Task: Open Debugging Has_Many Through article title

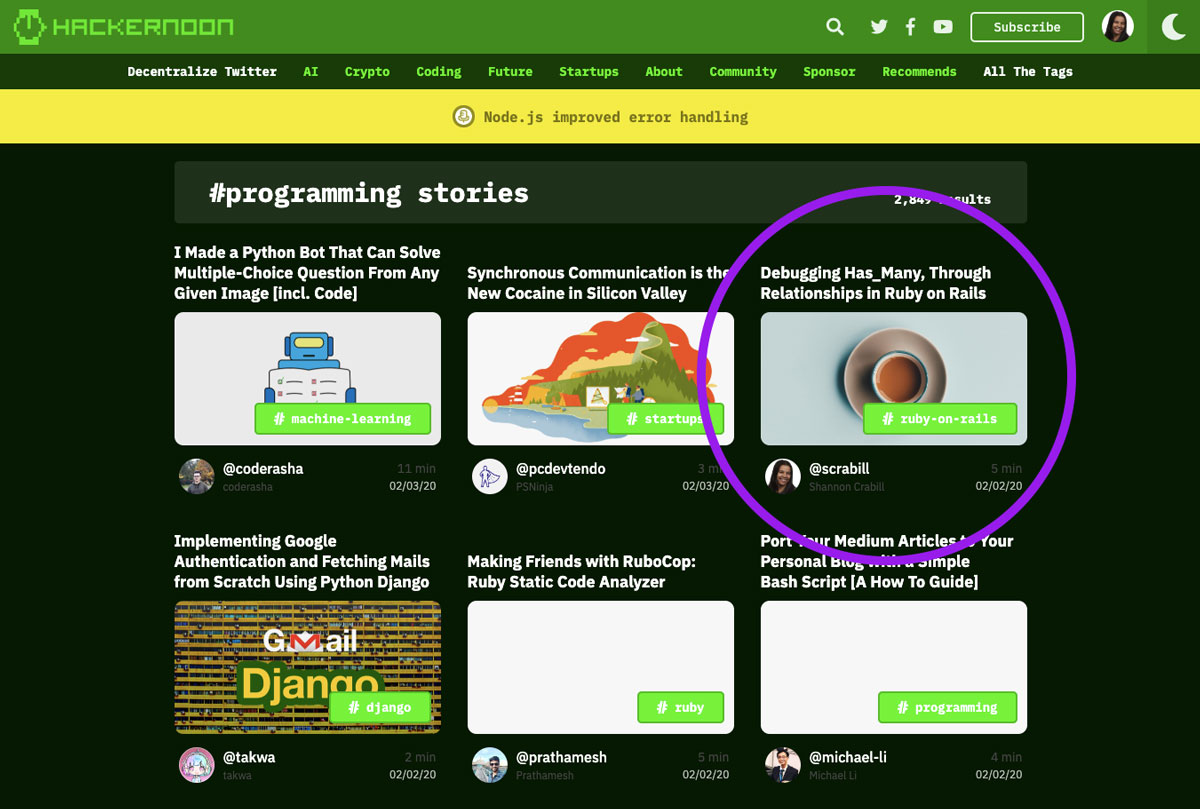Action: (x=876, y=283)
